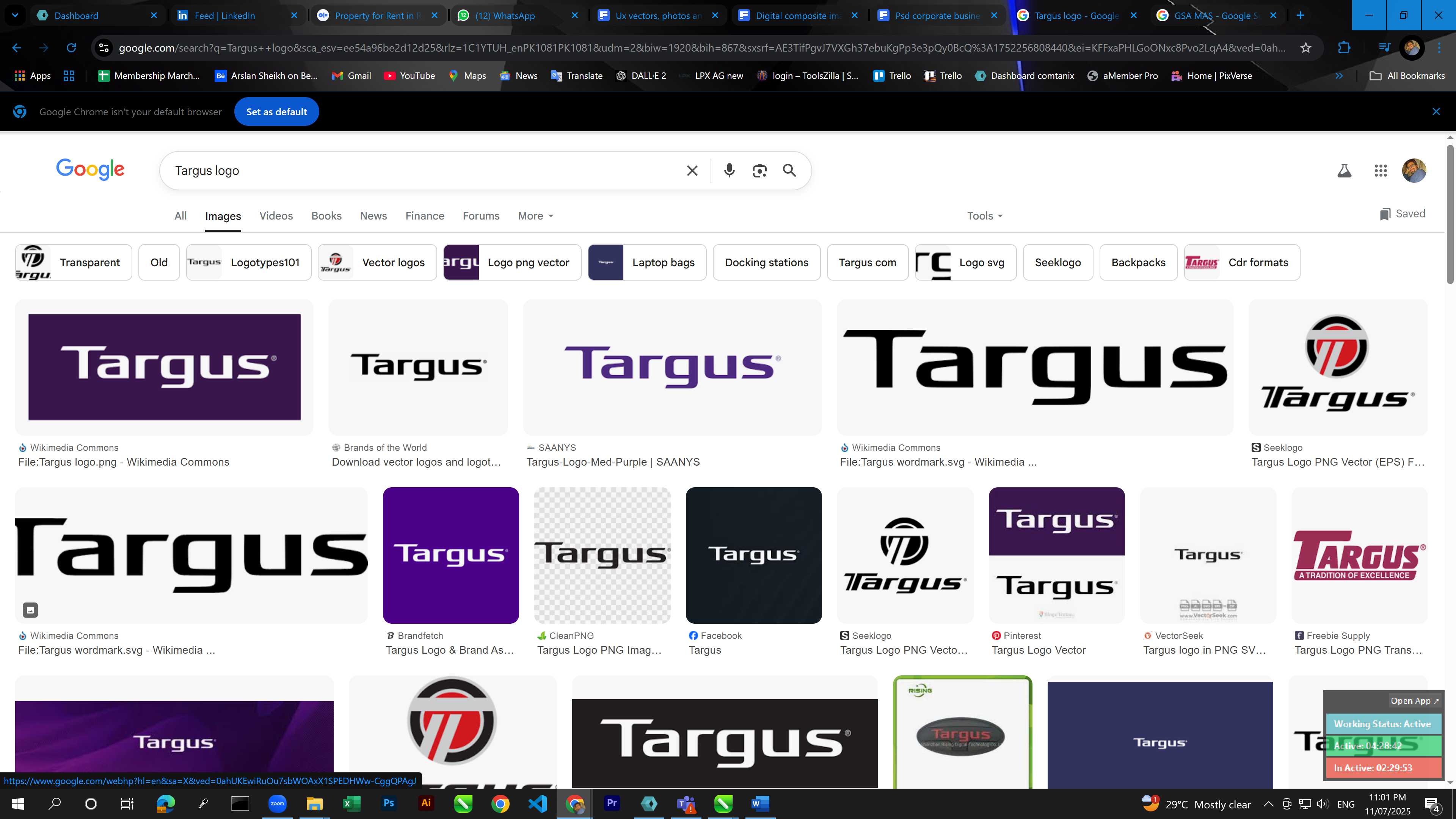Show hidden bookmarks with the double chevron
The height and width of the screenshot is (819, 1456).
pyautogui.click(x=1339, y=76)
